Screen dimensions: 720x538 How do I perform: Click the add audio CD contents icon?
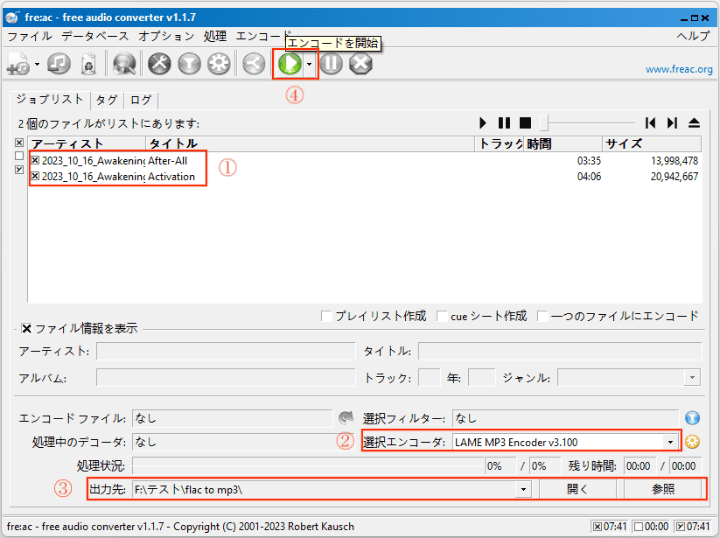point(59,64)
